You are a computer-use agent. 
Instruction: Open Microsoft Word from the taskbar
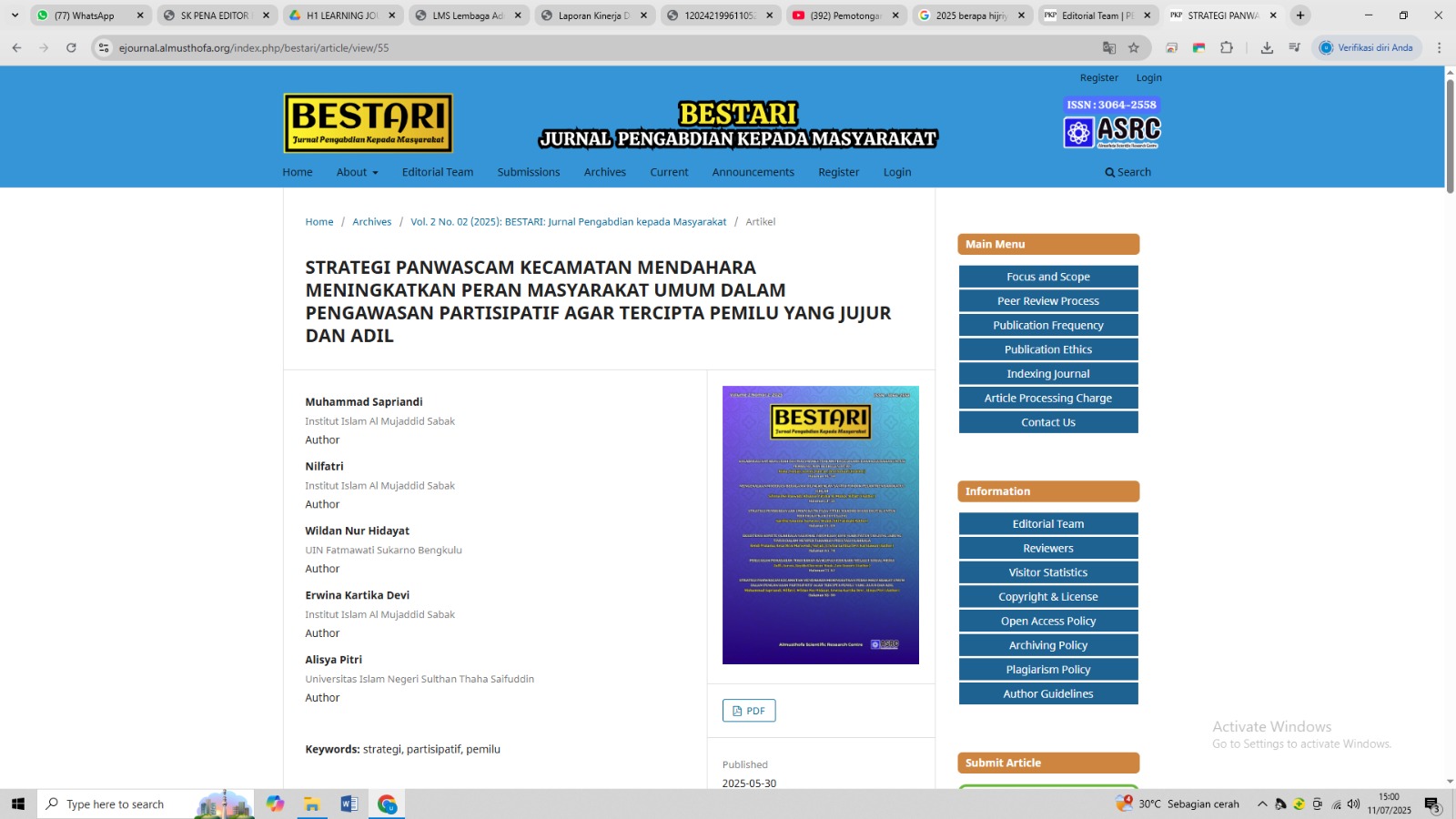(349, 804)
